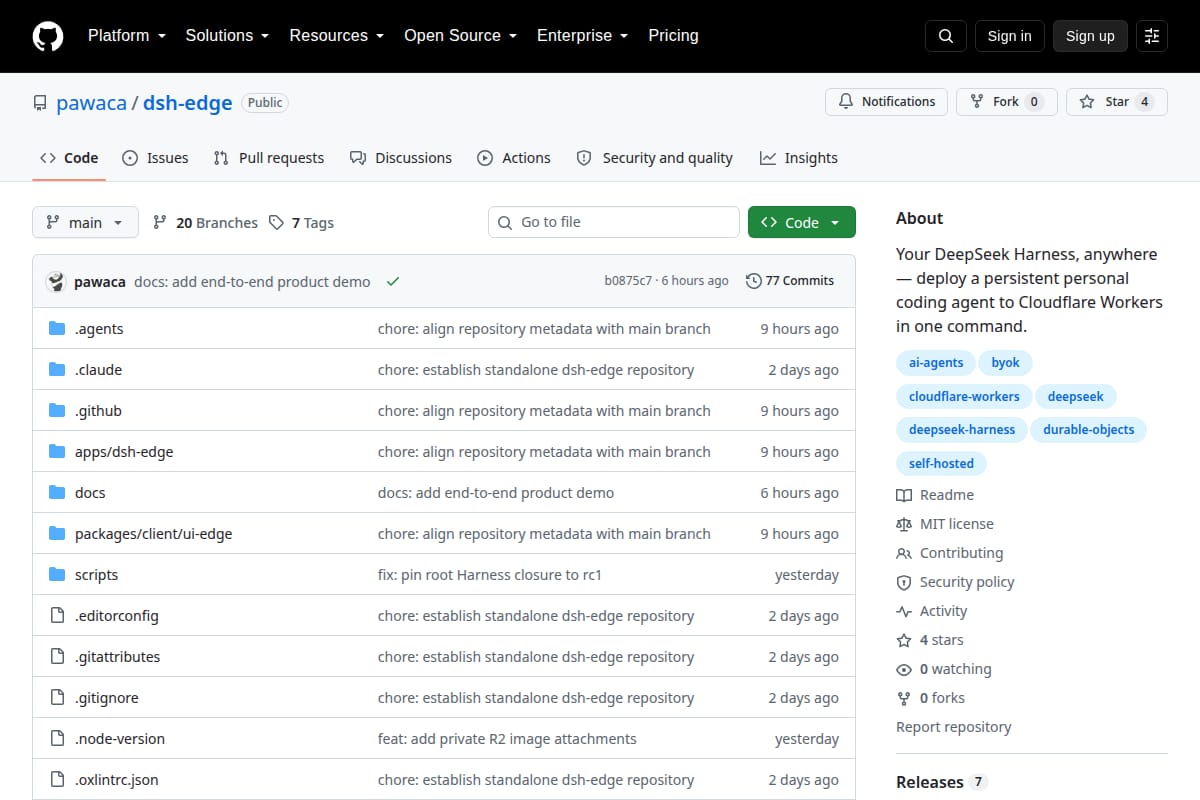Star the repository with Star button
The height and width of the screenshot is (800, 1200).
(1117, 102)
